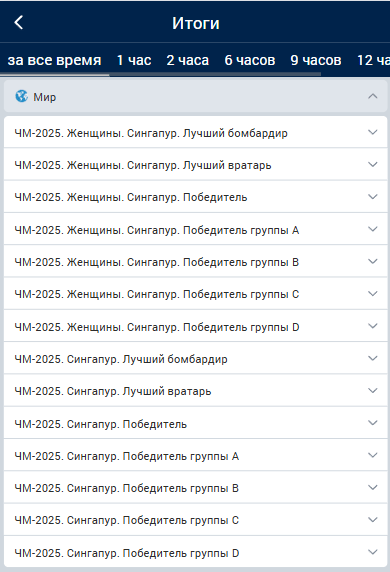Image resolution: width=390 pixels, height=572 pixels.
Task: Expand chevron of ЧМ-2025. Сингапур. Победитель группы D
Action: [372, 552]
